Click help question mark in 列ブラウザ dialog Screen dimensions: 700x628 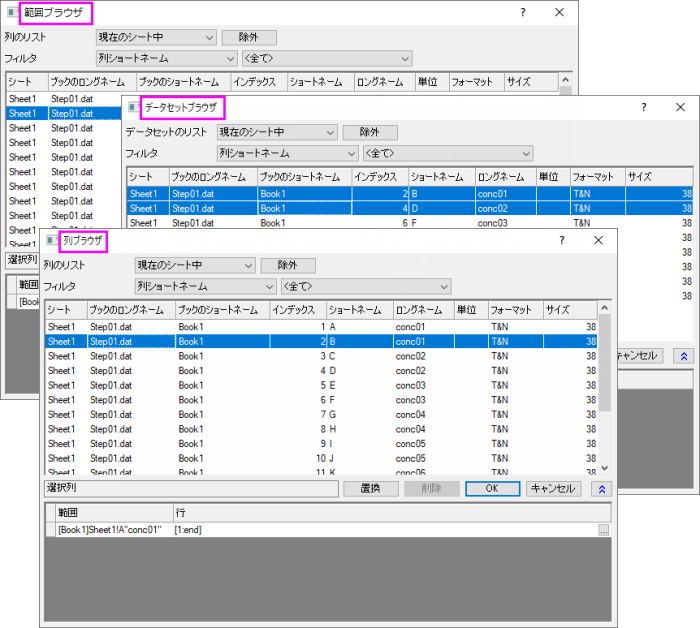click(x=562, y=241)
